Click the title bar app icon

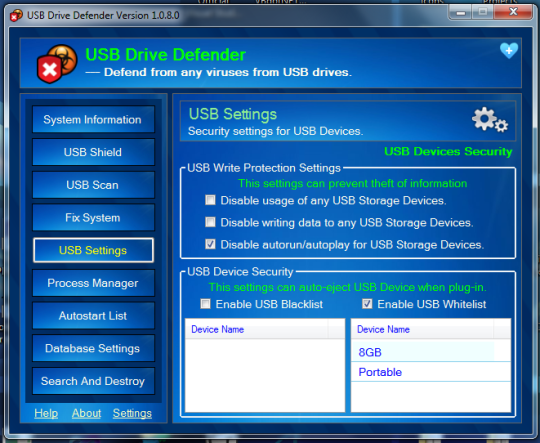pyautogui.click(x=16, y=16)
